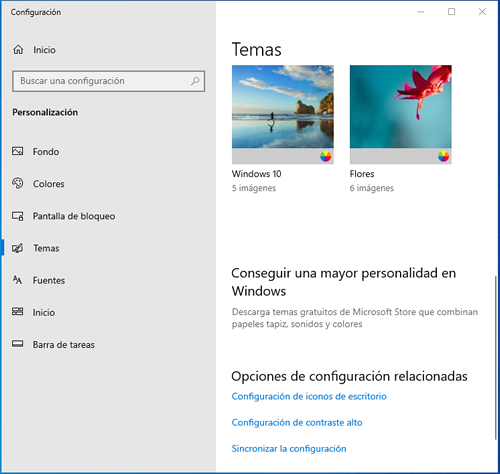
Task: Open the Colores settings page
Action: click(x=49, y=184)
